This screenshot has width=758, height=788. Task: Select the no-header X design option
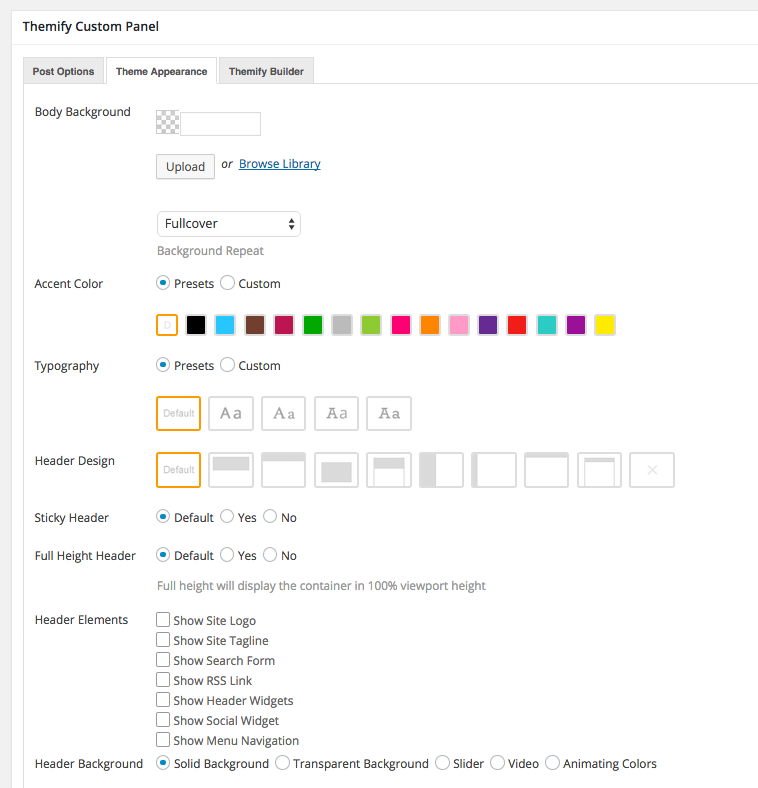tap(652, 470)
